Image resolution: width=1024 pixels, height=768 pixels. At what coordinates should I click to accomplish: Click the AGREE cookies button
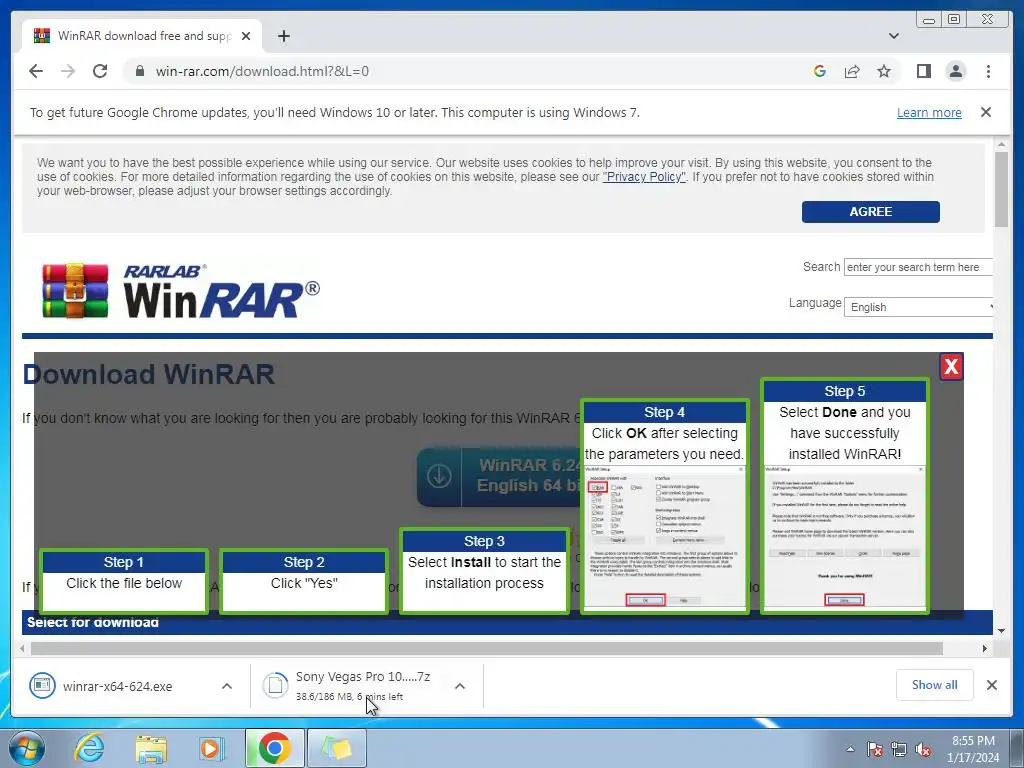(x=871, y=212)
